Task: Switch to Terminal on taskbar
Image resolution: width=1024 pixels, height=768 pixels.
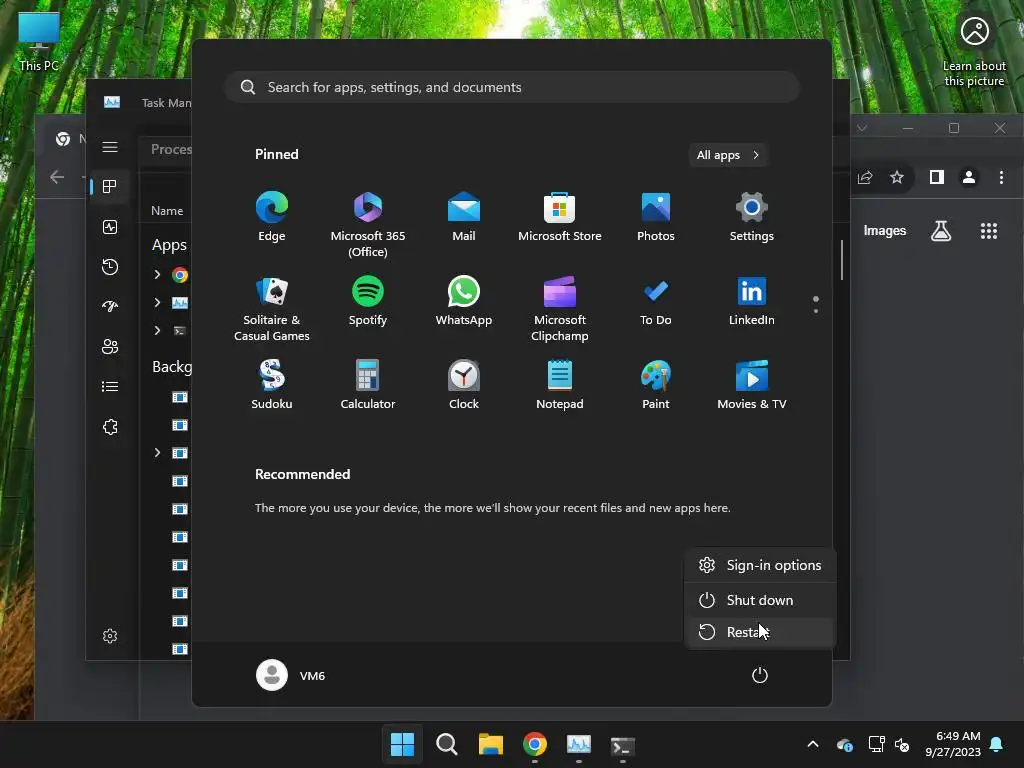Action: pos(622,744)
